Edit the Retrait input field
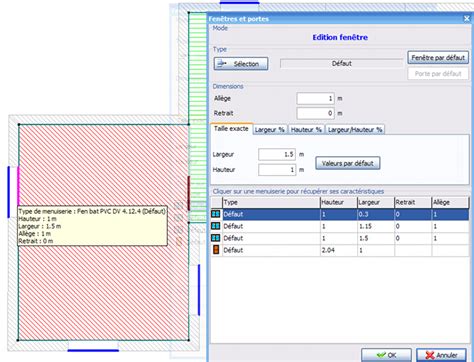The width and height of the screenshot is (474, 362). coord(315,113)
